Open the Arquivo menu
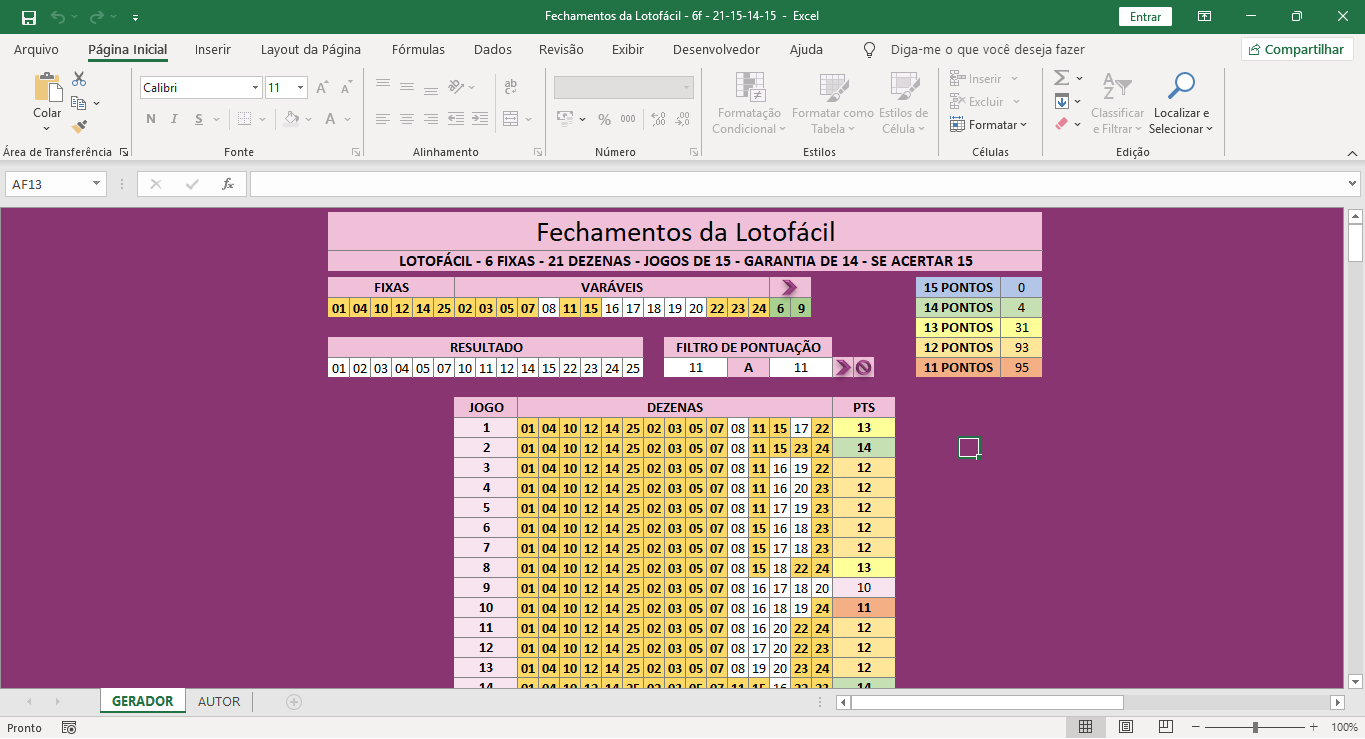1365x739 pixels. (x=36, y=49)
